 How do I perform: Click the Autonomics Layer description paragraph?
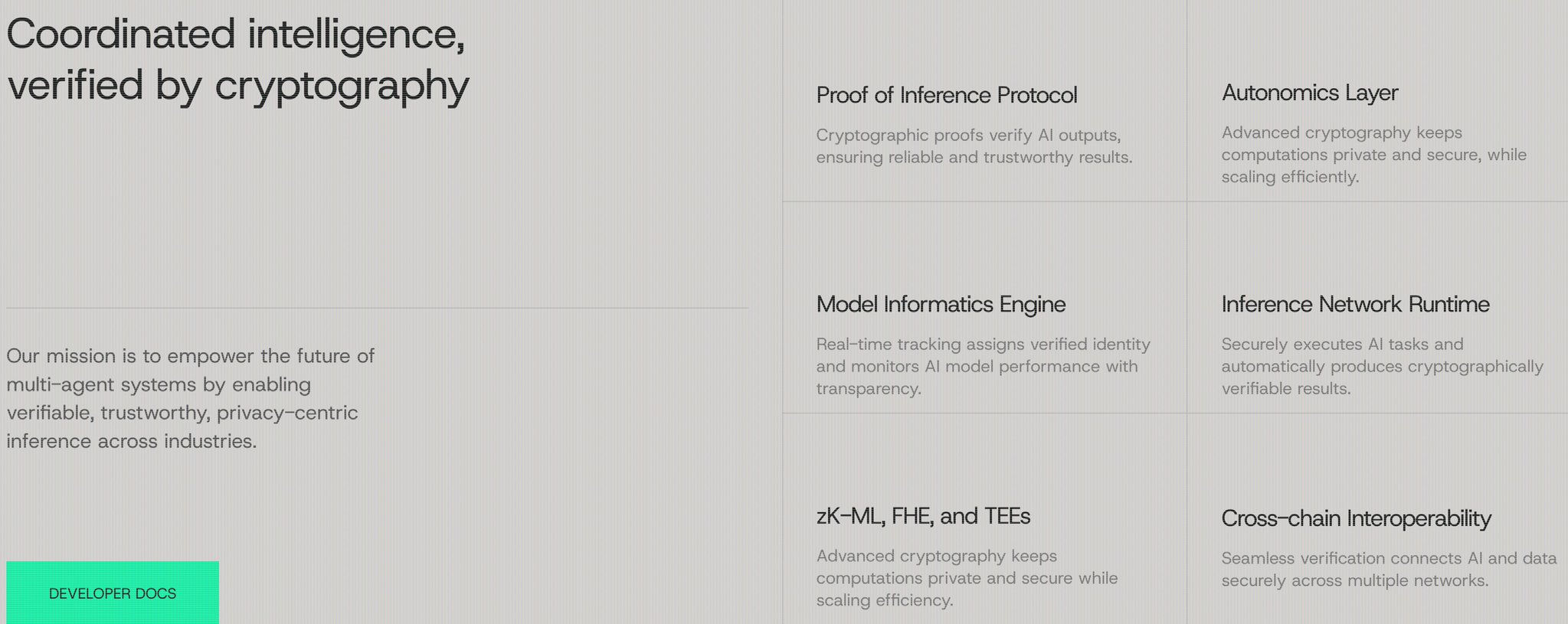click(x=1373, y=155)
